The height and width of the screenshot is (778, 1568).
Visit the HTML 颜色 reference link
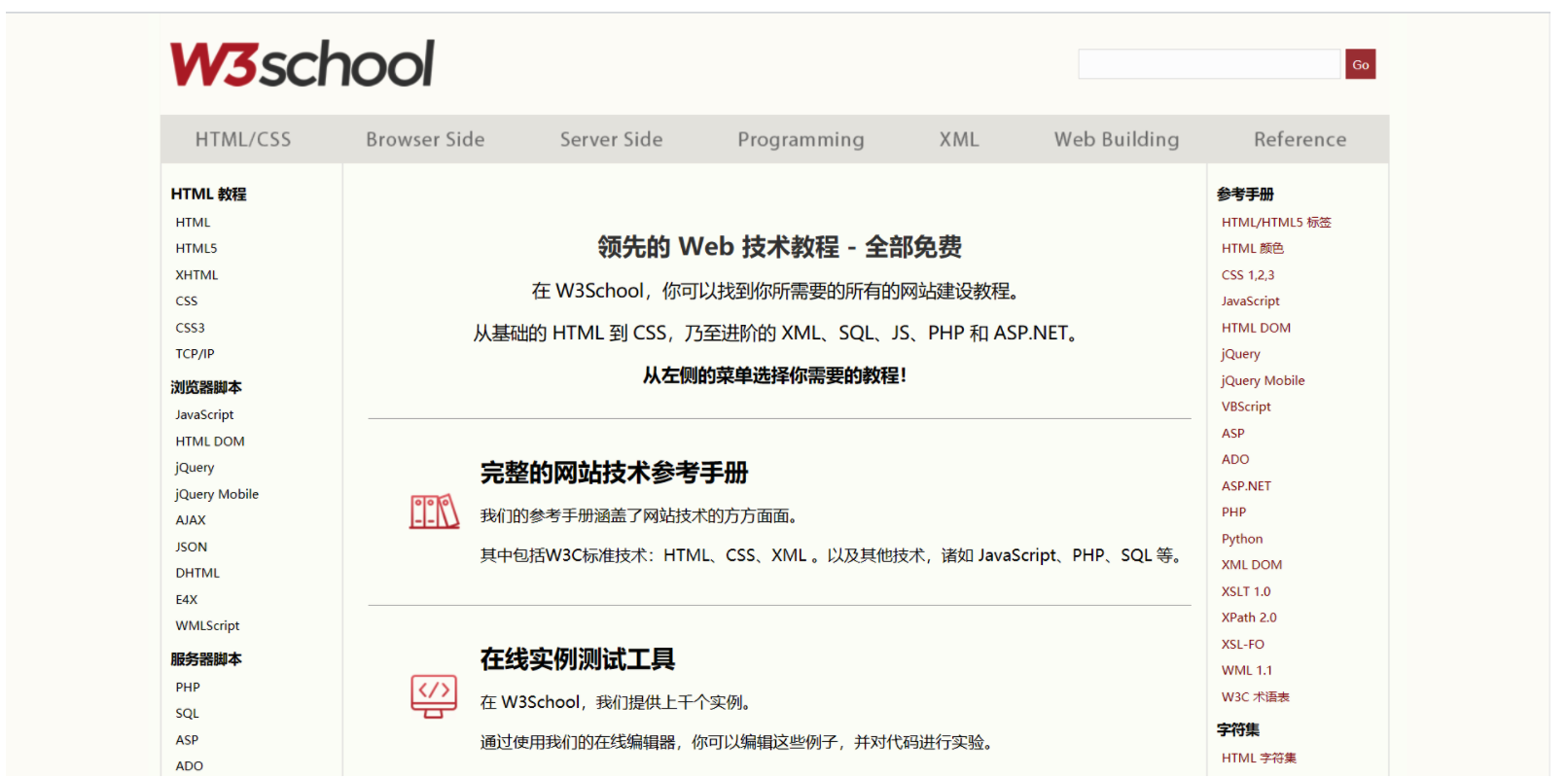(x=1253, y=249)
